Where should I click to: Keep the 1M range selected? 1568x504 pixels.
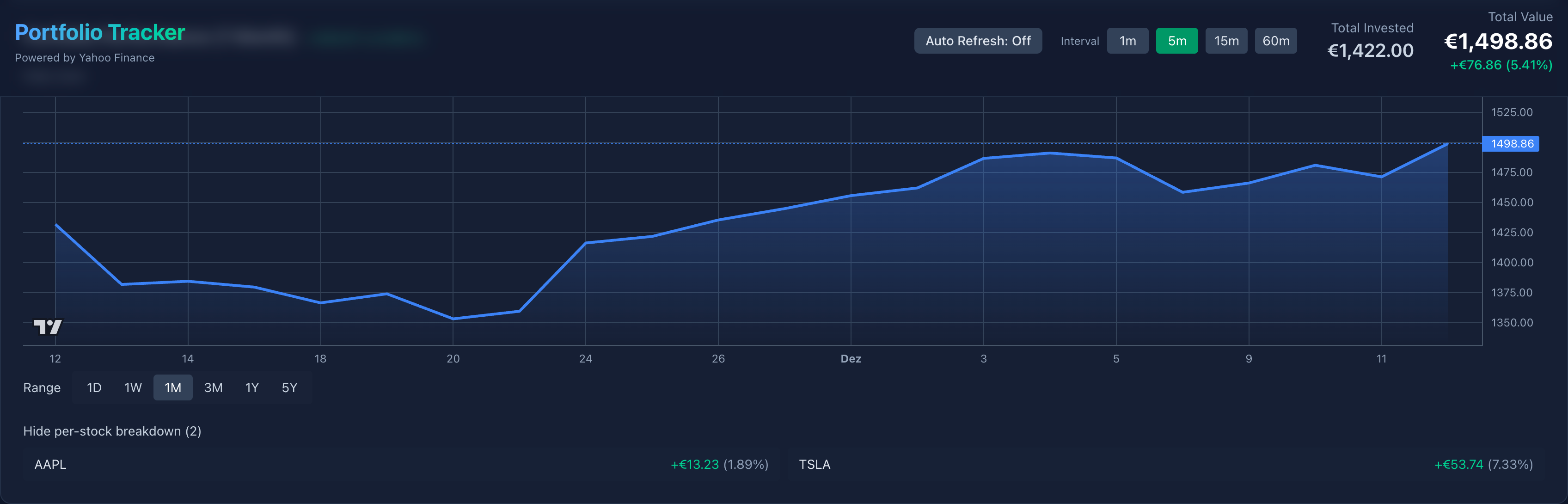(173, 387)
